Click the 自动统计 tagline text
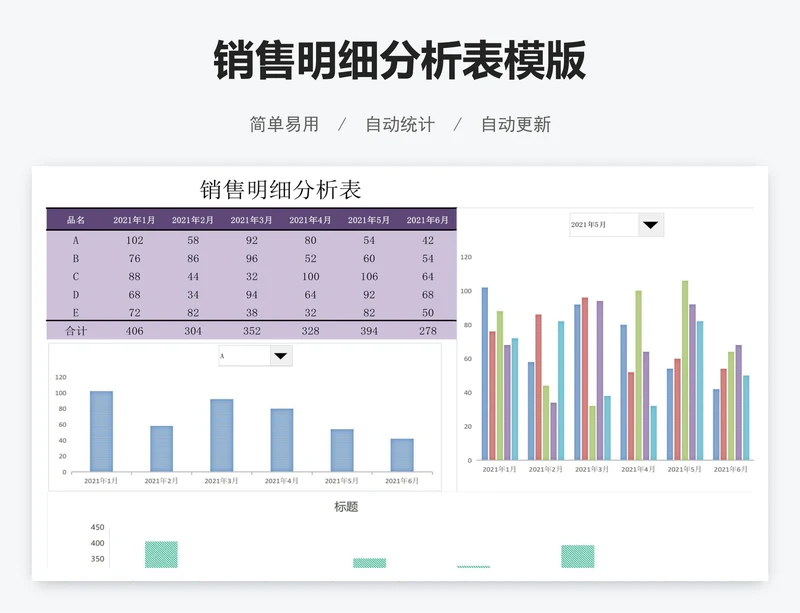Image resolution: width=800 pixels, height=613 pixels. (400, 125)
